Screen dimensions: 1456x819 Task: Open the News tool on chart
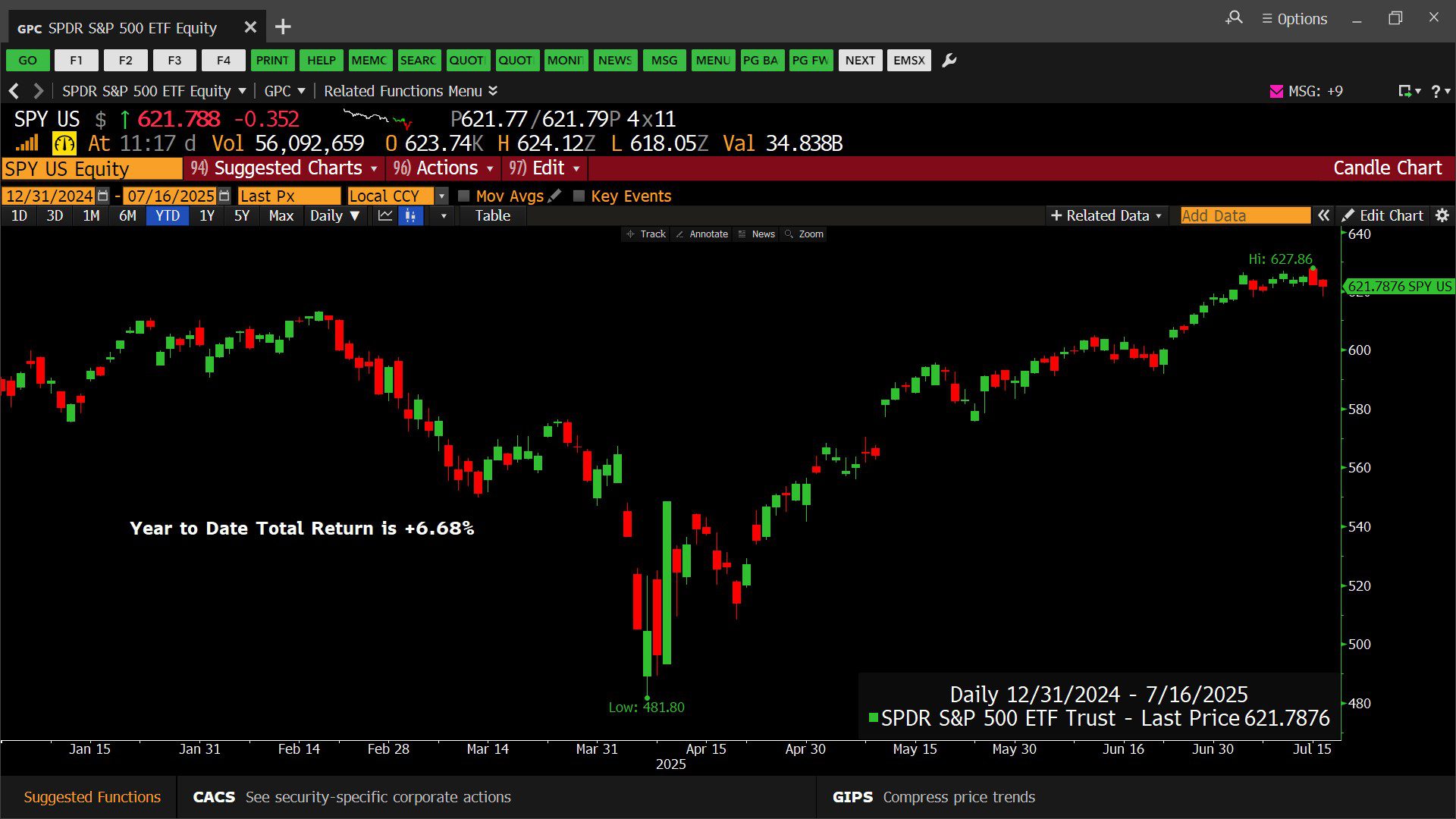pos(756,234)
